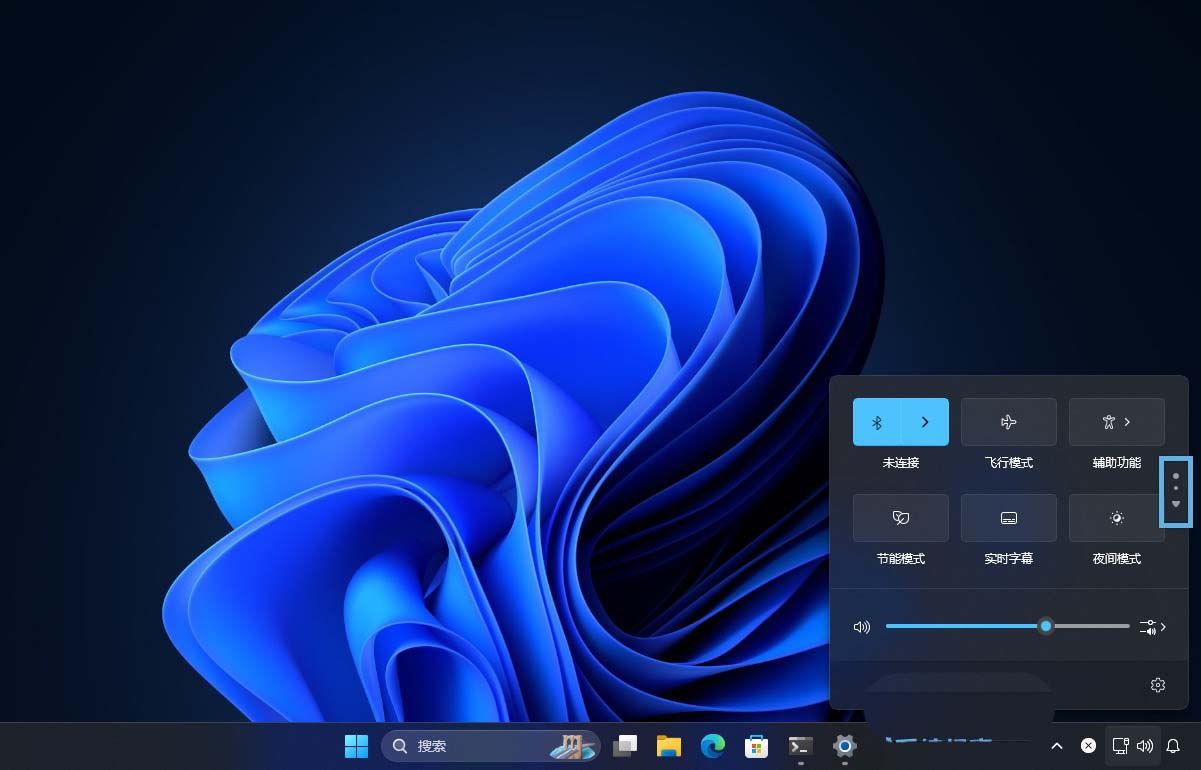Screen dimensions: 1201x770
Task: Toggle 夜间模式 (night light) on
Action: (x=1116, y=517)
